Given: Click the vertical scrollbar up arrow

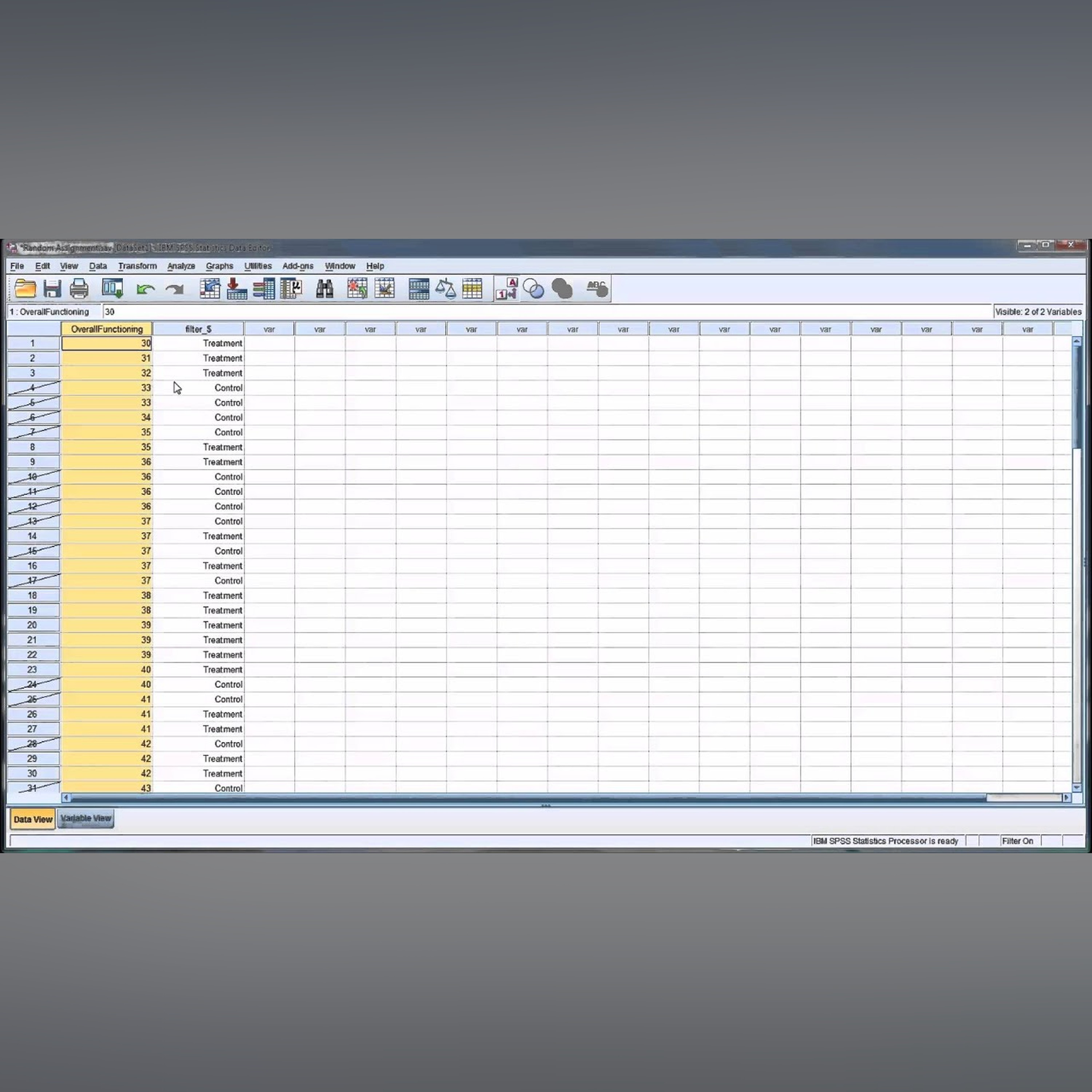Looking at the screenshot, I should pyautogui.click(x=1077, y=342).
